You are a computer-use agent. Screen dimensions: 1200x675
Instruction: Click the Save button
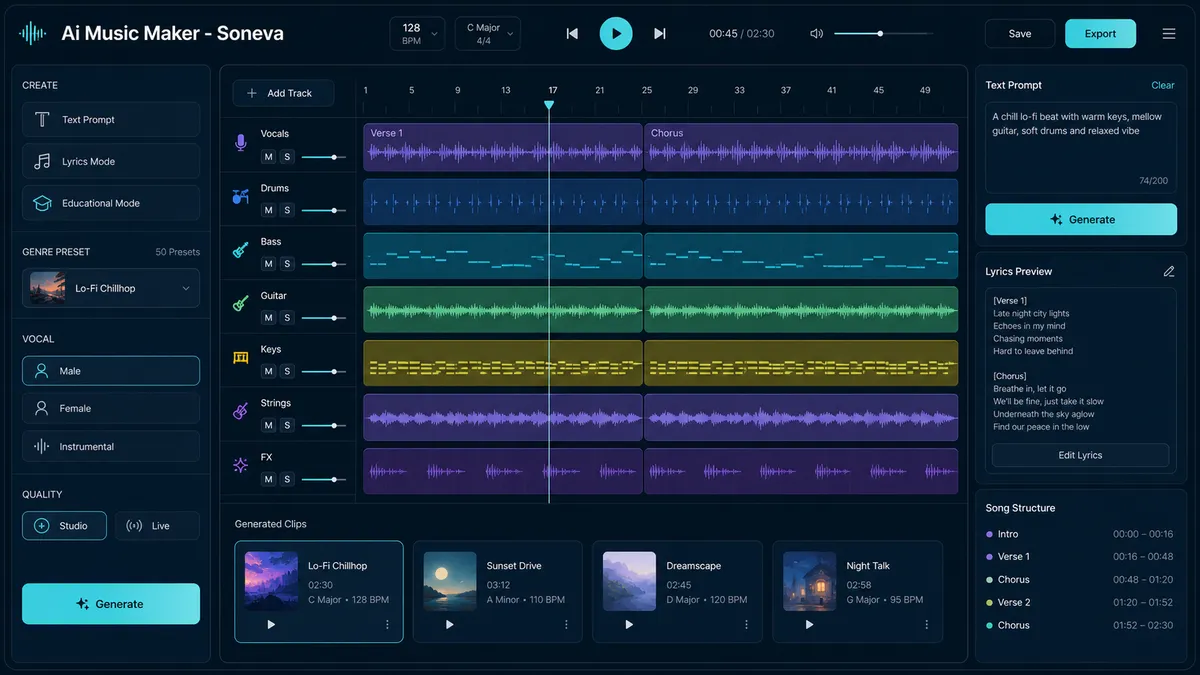[1020, 33]
